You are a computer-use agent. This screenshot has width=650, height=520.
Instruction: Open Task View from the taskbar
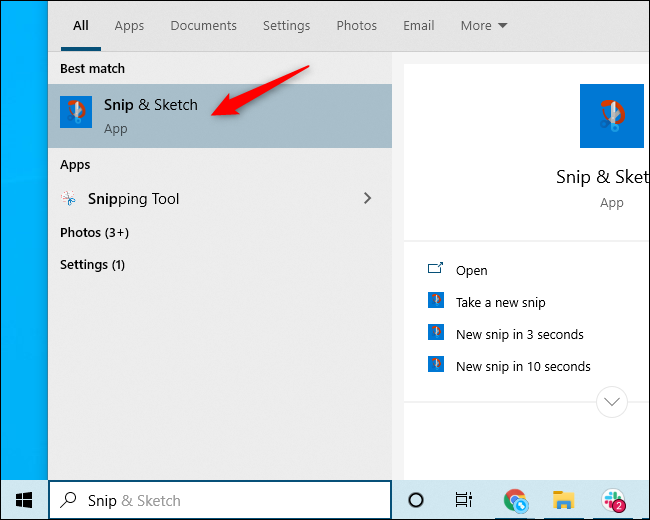(464, 500)
